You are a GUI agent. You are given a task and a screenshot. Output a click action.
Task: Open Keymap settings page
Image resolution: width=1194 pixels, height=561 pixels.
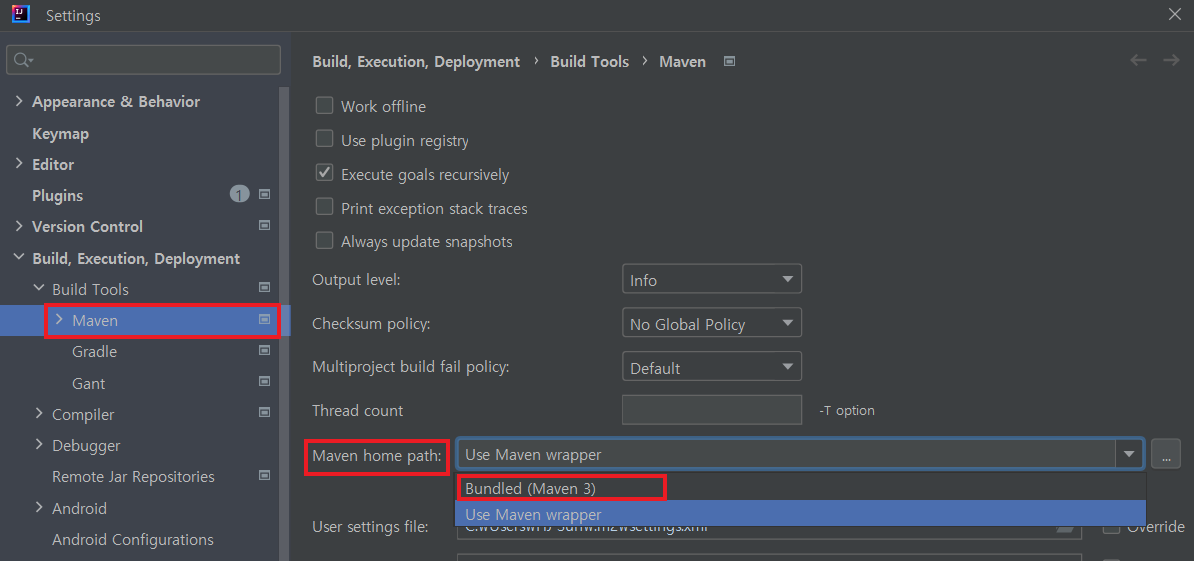[x=60, y=133]
